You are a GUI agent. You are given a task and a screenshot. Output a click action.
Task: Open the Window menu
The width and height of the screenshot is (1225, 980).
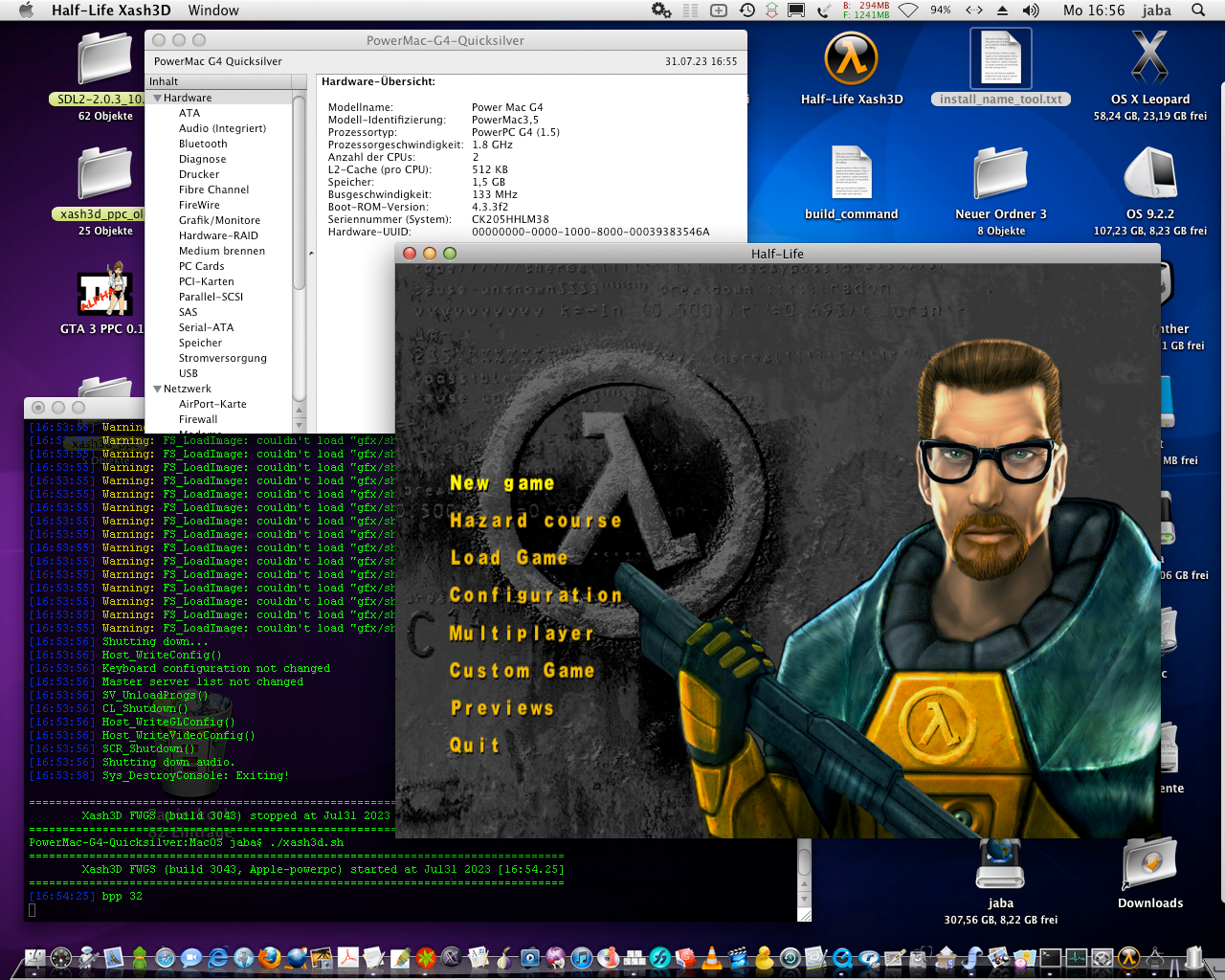[213, 10]
